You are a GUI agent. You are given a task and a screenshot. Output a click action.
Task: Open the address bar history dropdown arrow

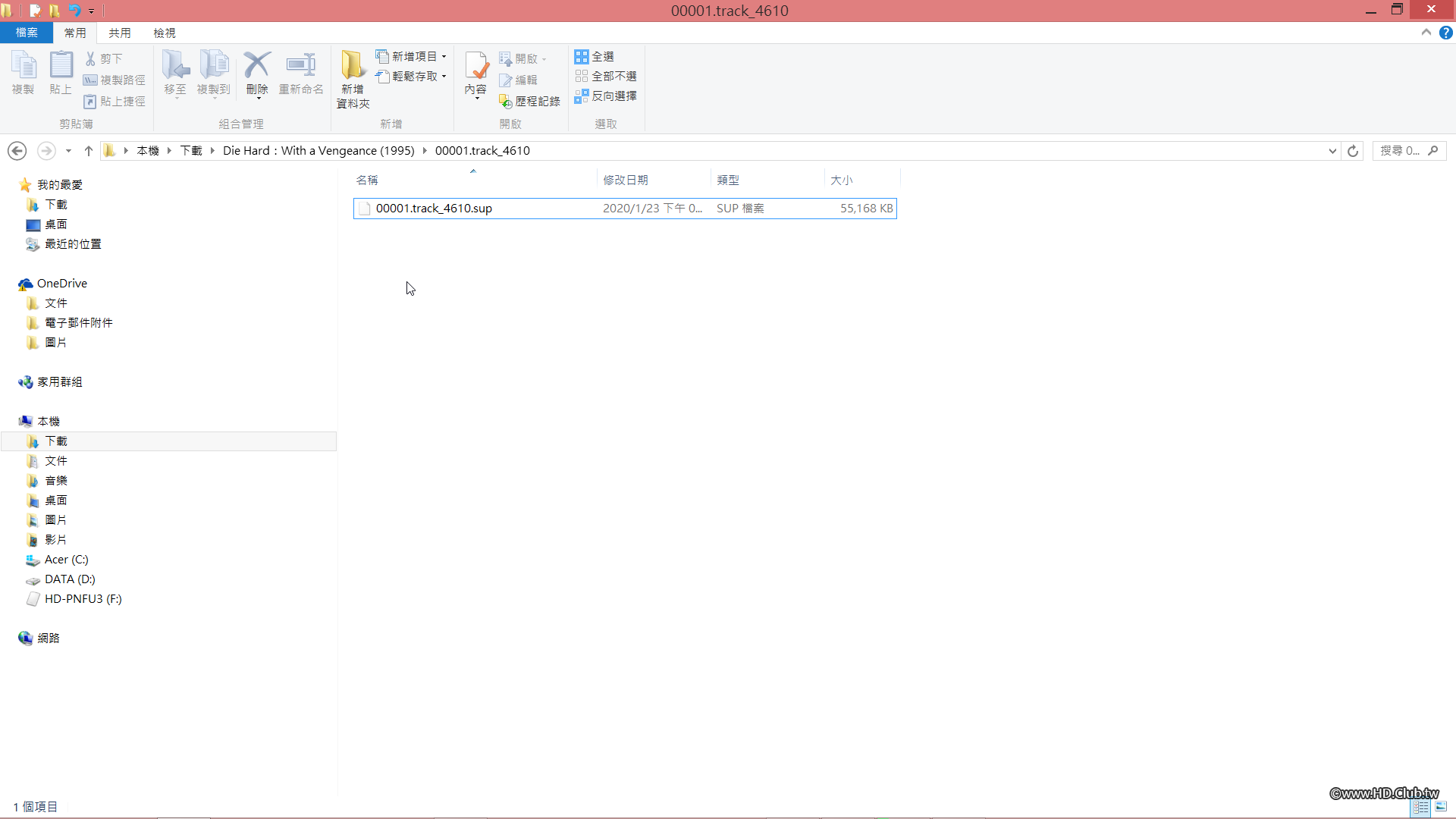point(1332,151)
